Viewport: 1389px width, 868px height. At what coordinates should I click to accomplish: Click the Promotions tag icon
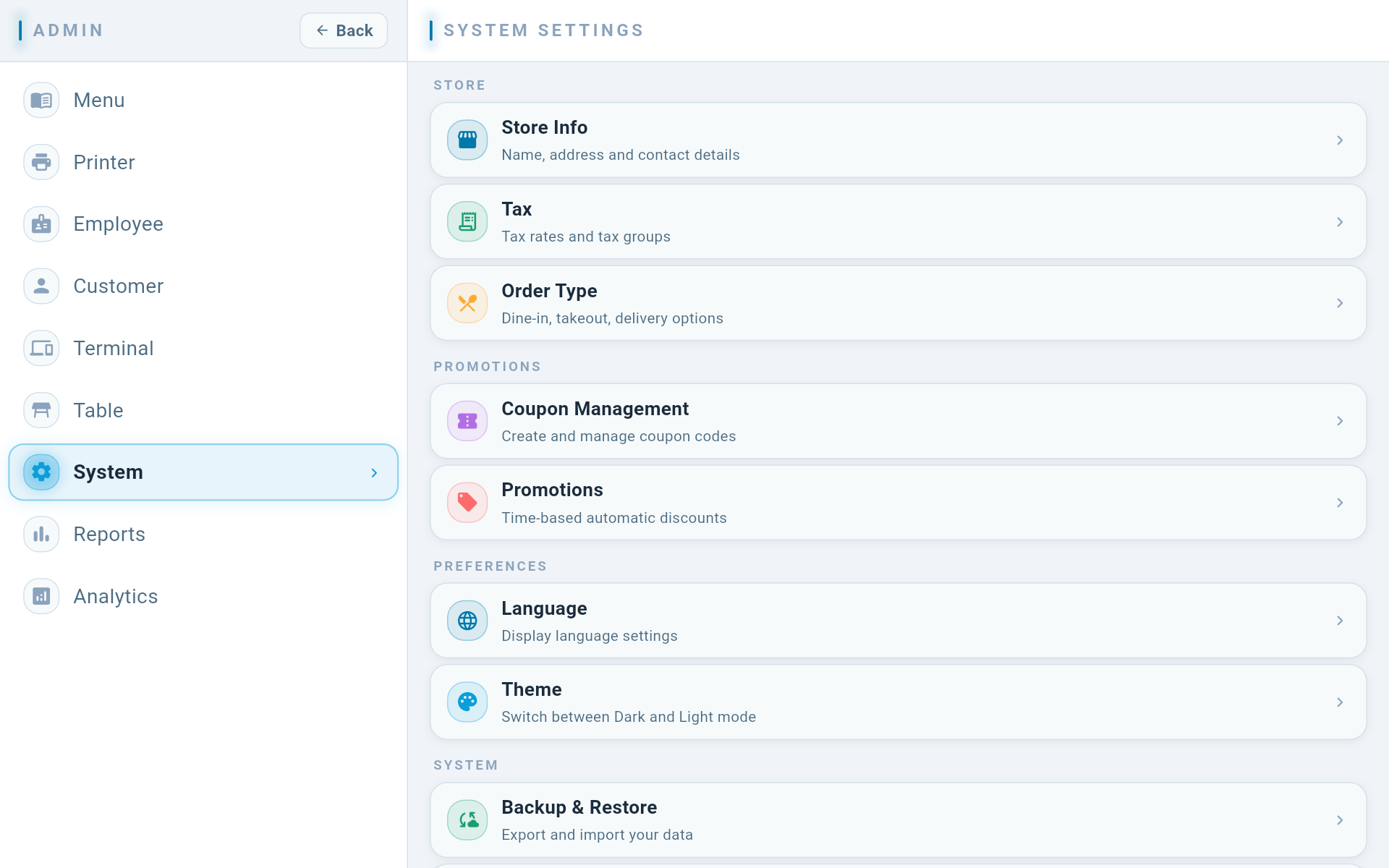[467, 503]
